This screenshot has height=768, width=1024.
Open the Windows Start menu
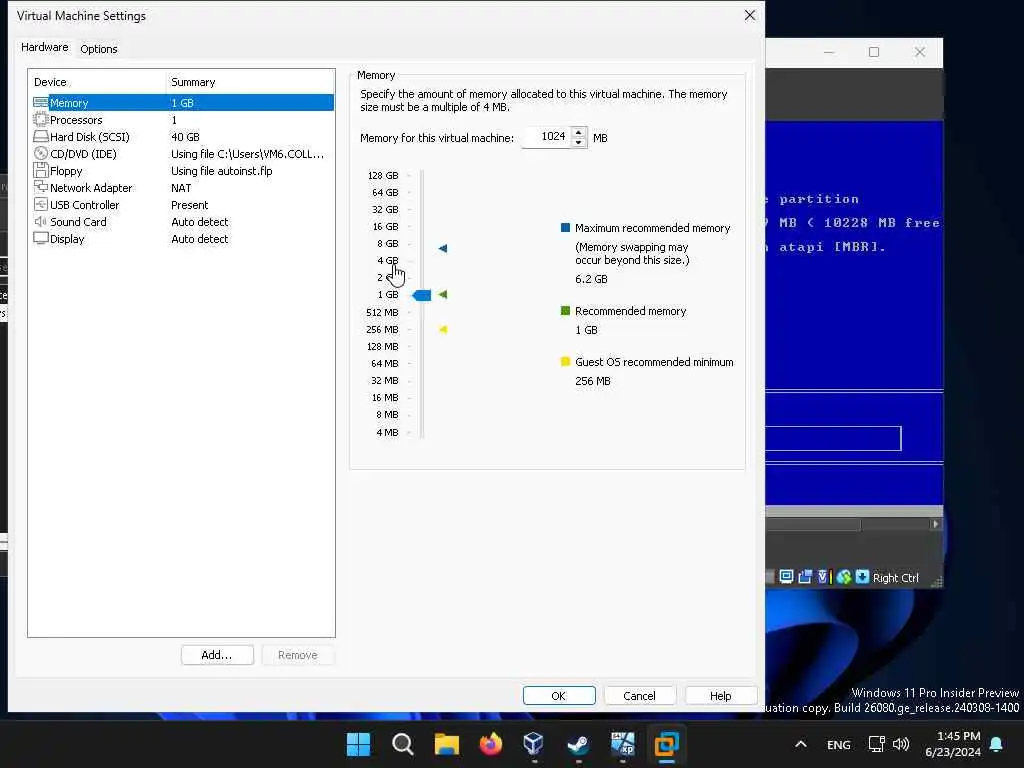(x=358, y=744)
